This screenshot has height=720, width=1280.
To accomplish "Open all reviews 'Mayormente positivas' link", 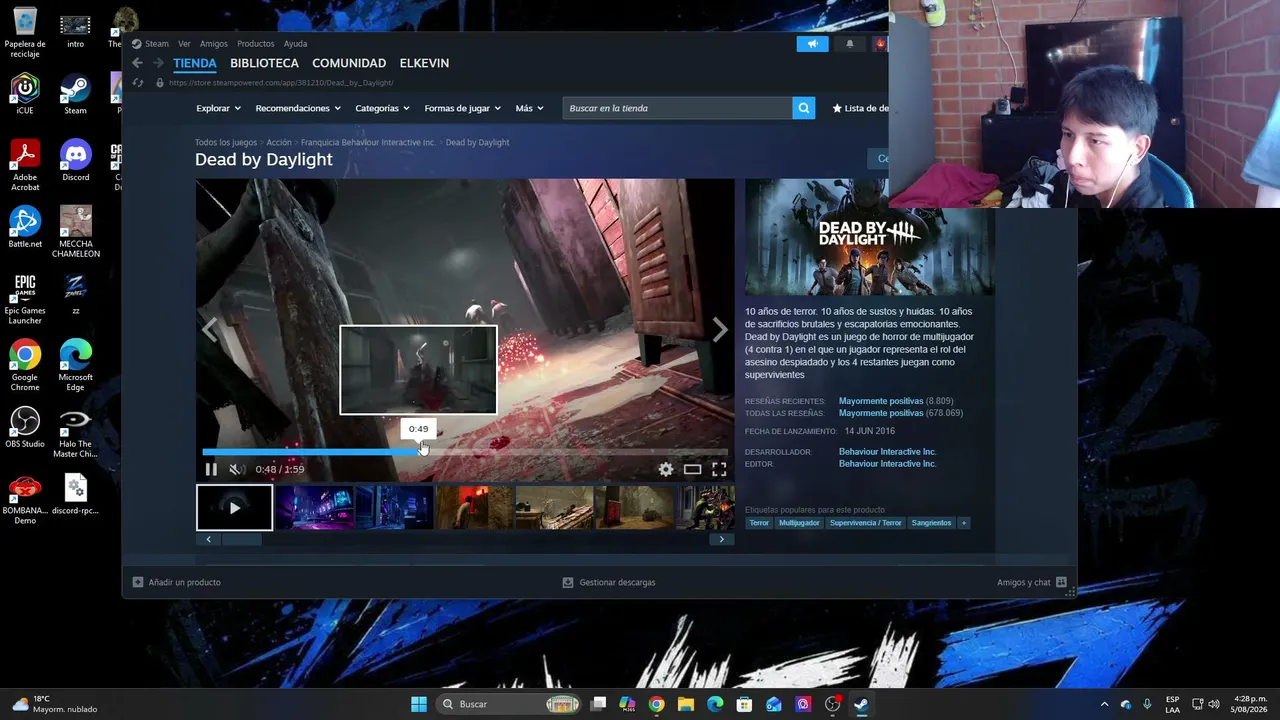I will pos(881,413).
